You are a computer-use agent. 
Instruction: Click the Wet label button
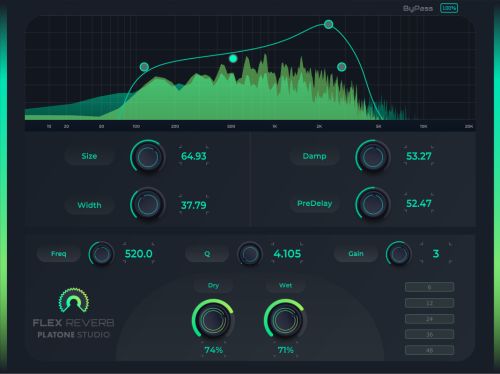(x=286, y=285)
